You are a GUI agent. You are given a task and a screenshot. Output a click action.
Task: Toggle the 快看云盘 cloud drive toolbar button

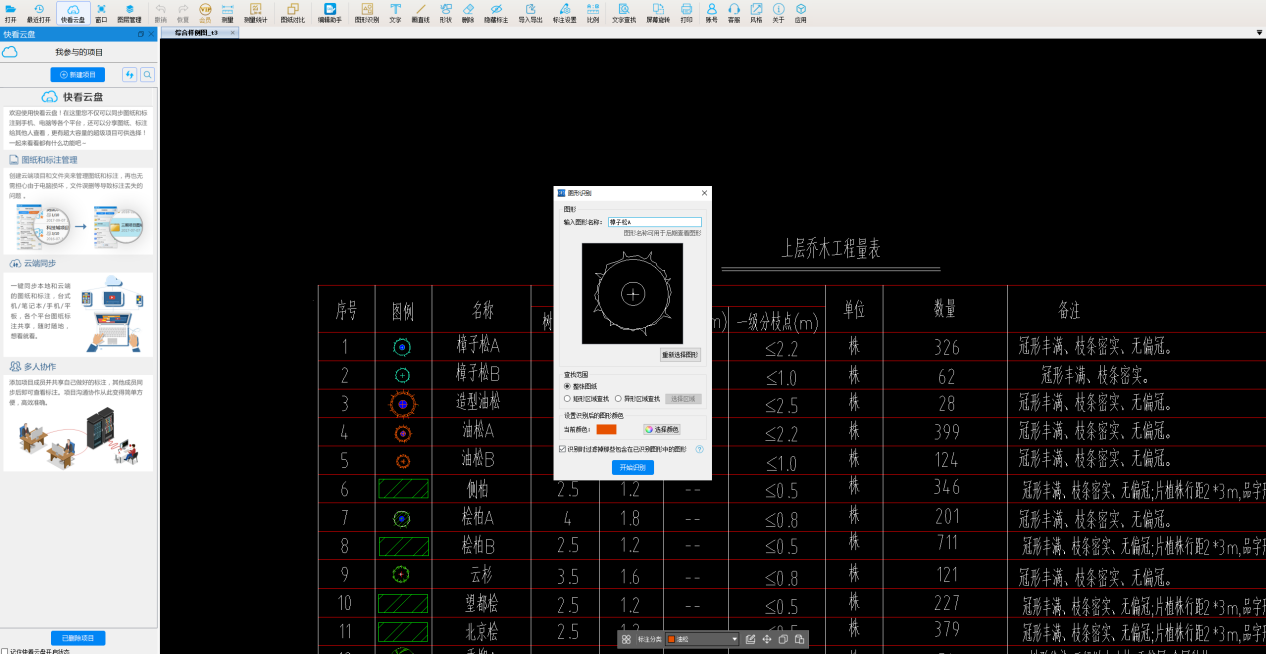[73, 12]
